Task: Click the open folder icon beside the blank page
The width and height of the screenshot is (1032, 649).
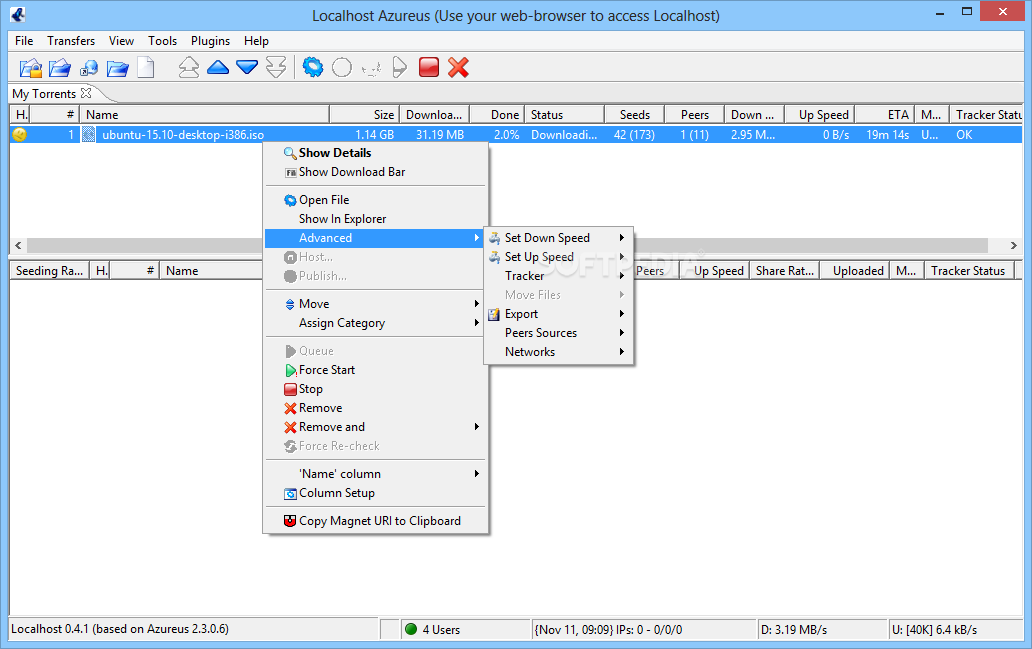Action: 117,68
